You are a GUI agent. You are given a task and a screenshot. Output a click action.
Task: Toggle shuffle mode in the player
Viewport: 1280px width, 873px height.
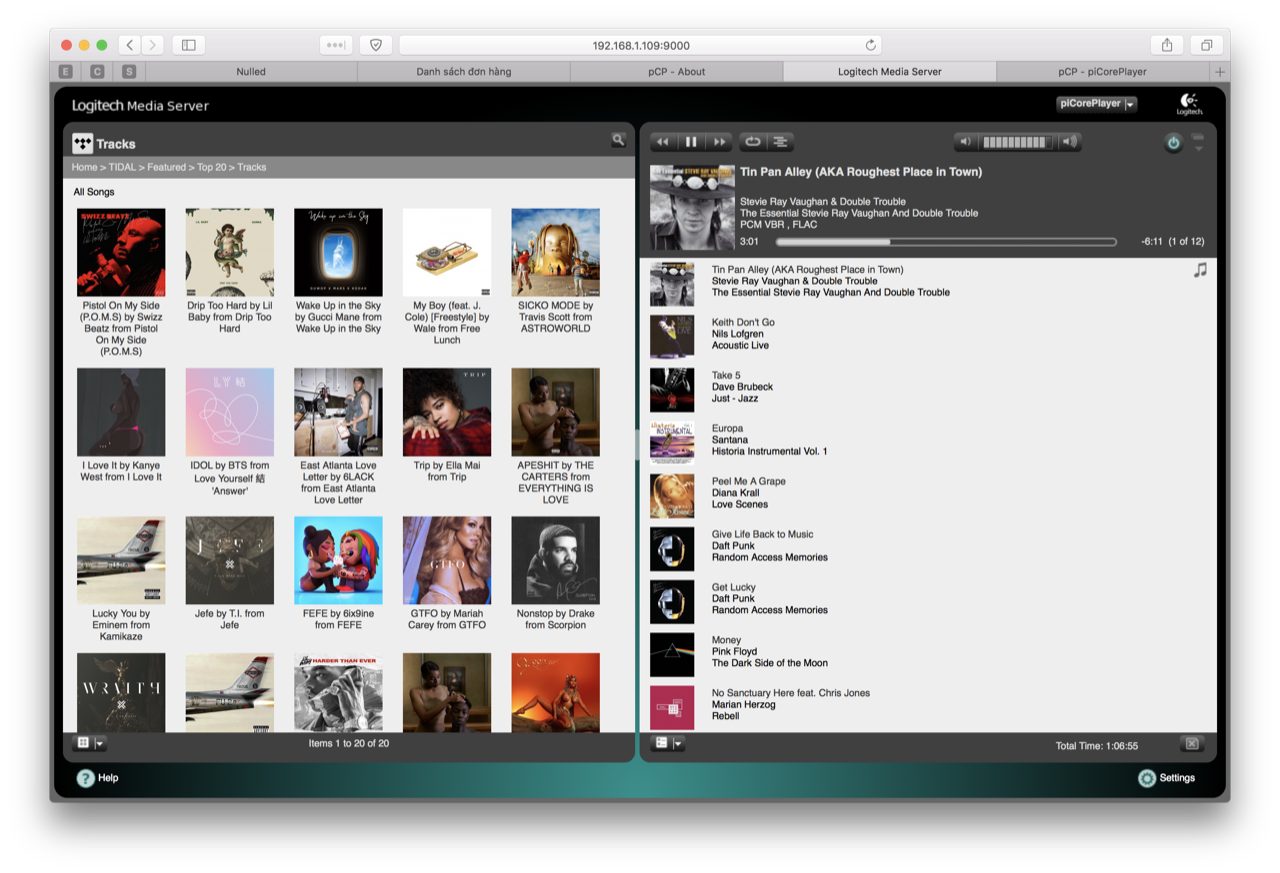coord(781,142)
